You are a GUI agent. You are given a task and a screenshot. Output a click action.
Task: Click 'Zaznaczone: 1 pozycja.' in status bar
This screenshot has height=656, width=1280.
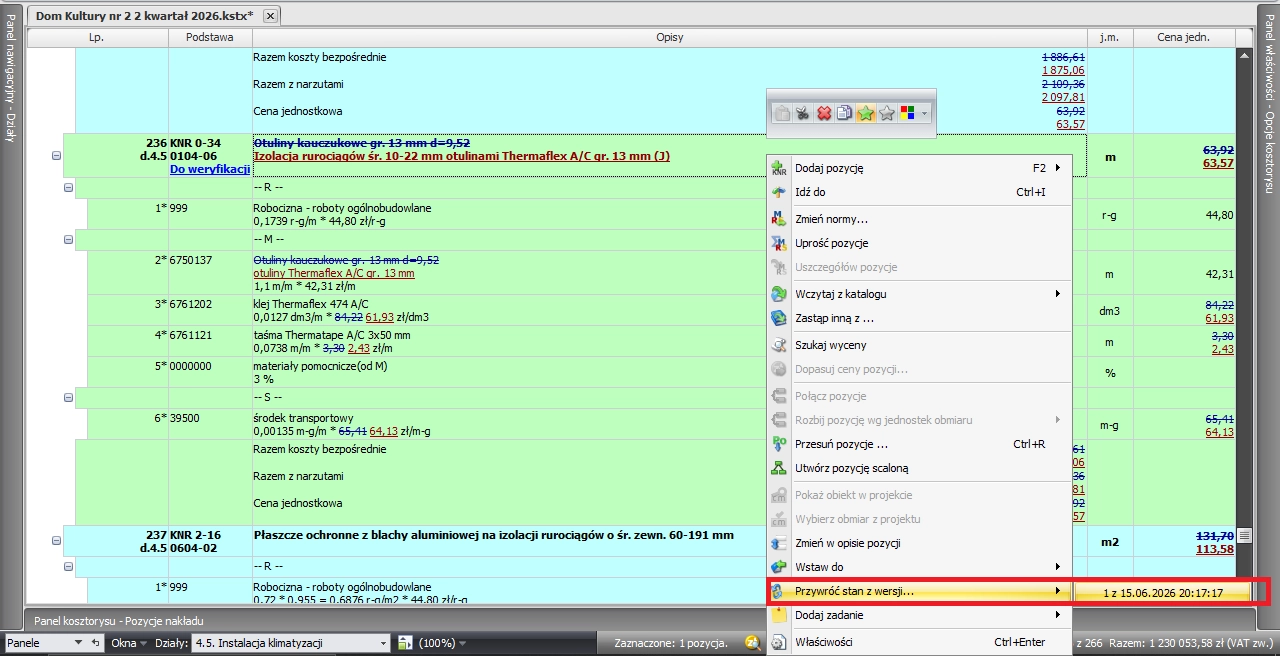click(x=670, y=643)
